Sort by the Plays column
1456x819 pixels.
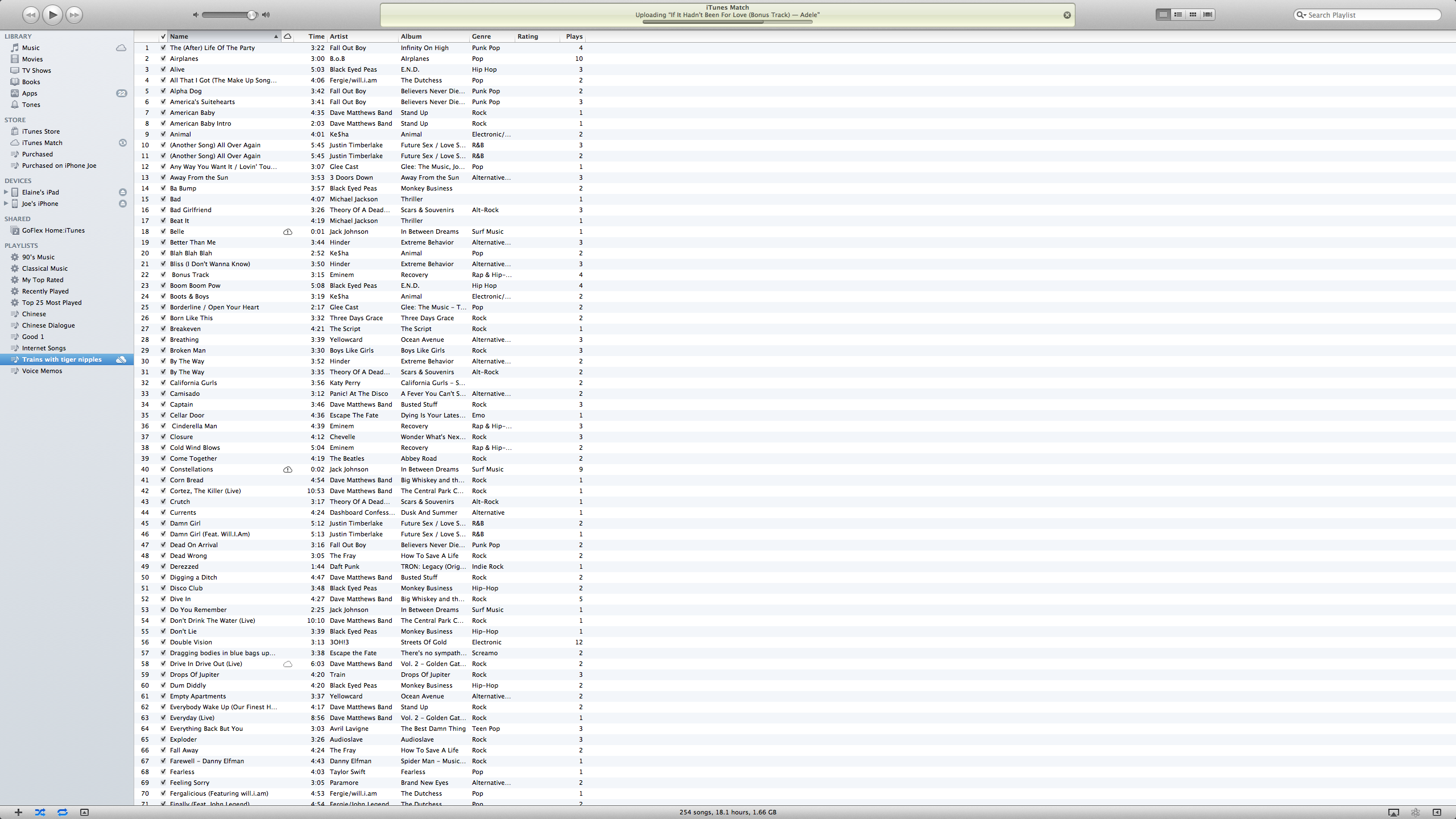pos(573,36)
